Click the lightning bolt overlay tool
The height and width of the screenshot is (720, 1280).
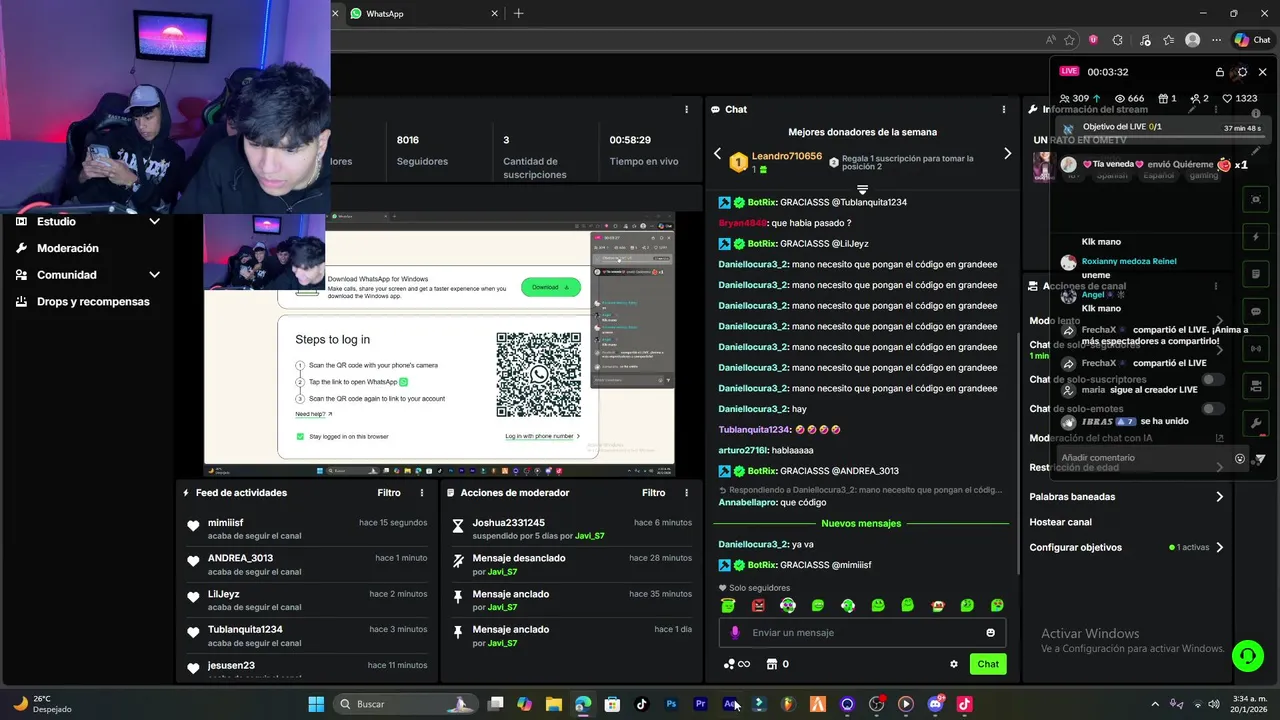pyautogui.click(x=1256, y=237)
